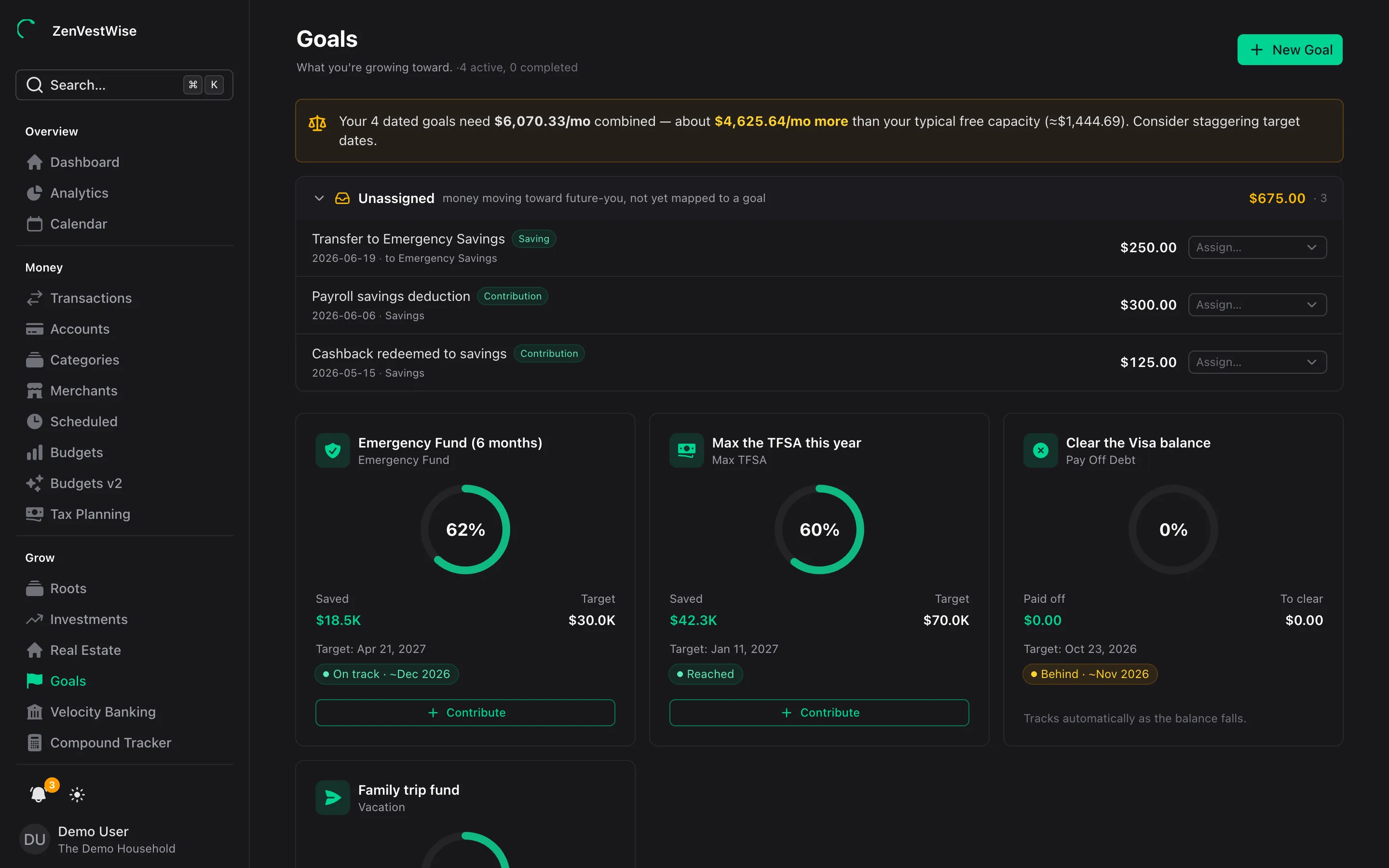
Task: Click the Velocity Banking bank icon
Action: (x=34, y=712)
